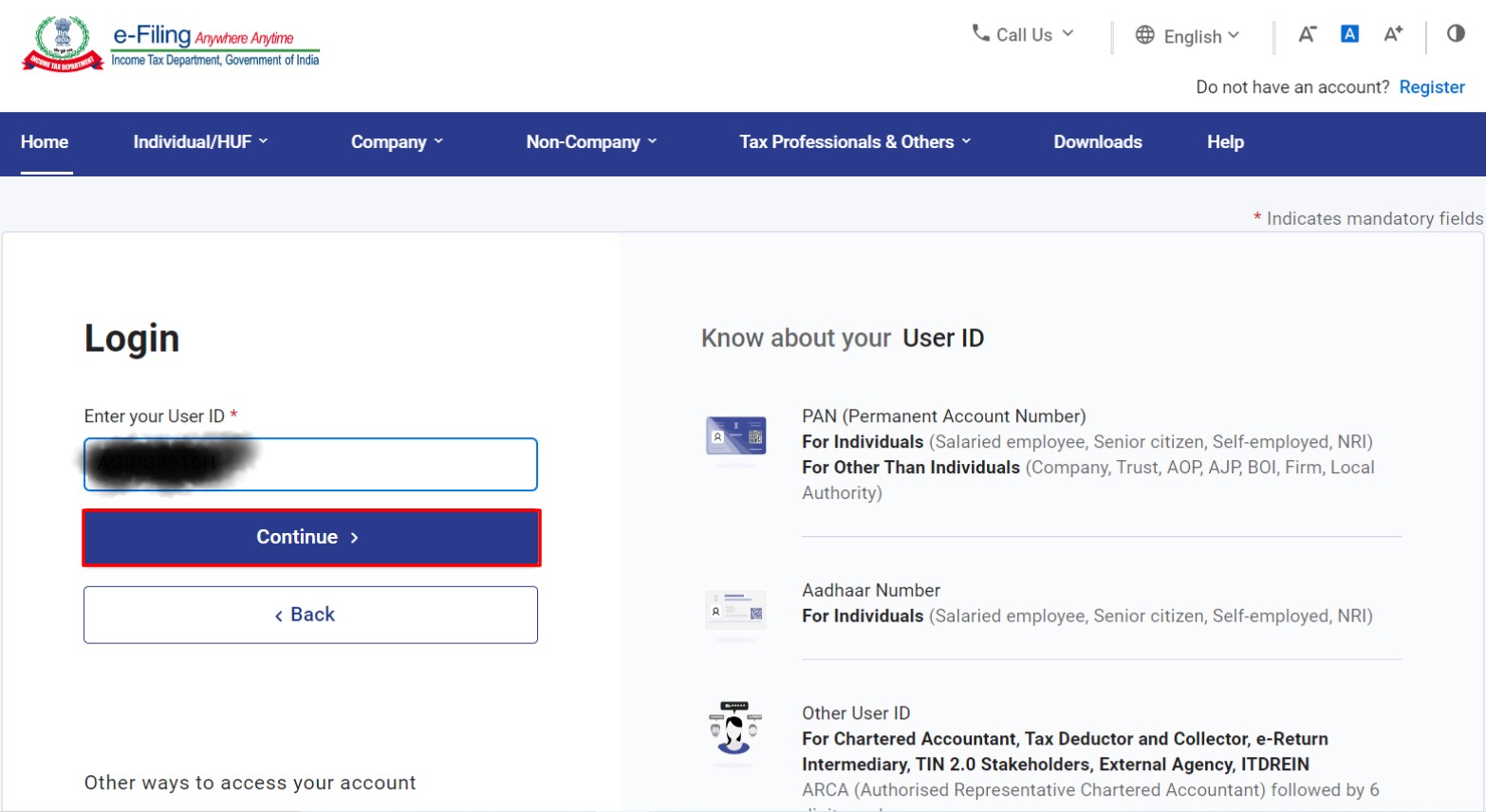Click 'Other ways to access your account'
This screenshot has height=812, width=1486.
(x=251, y=783)
